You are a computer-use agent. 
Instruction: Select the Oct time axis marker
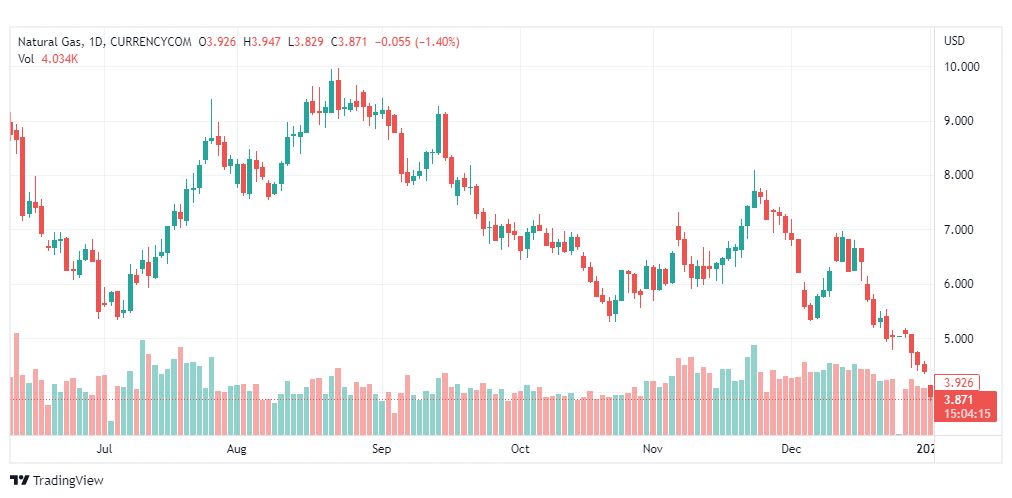click(519, 450)
